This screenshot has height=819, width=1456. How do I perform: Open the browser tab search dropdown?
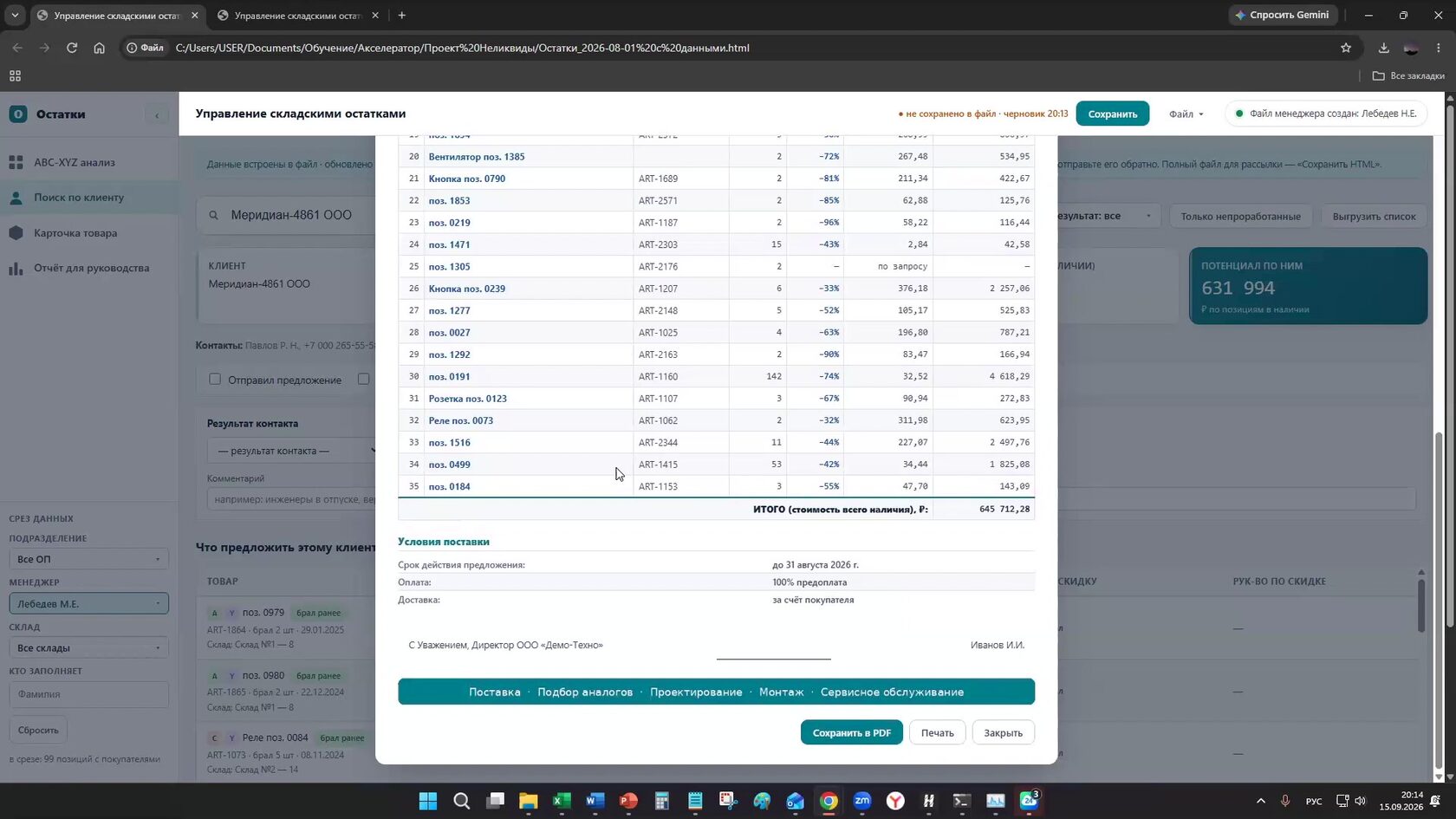pyautogui.click(x=15, y=15)
